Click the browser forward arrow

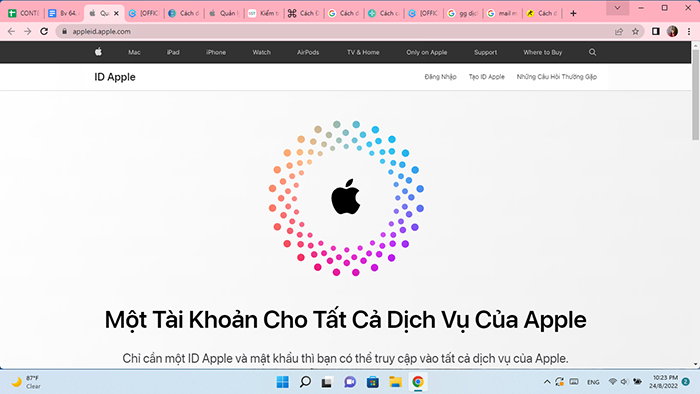tap(28, 31)
